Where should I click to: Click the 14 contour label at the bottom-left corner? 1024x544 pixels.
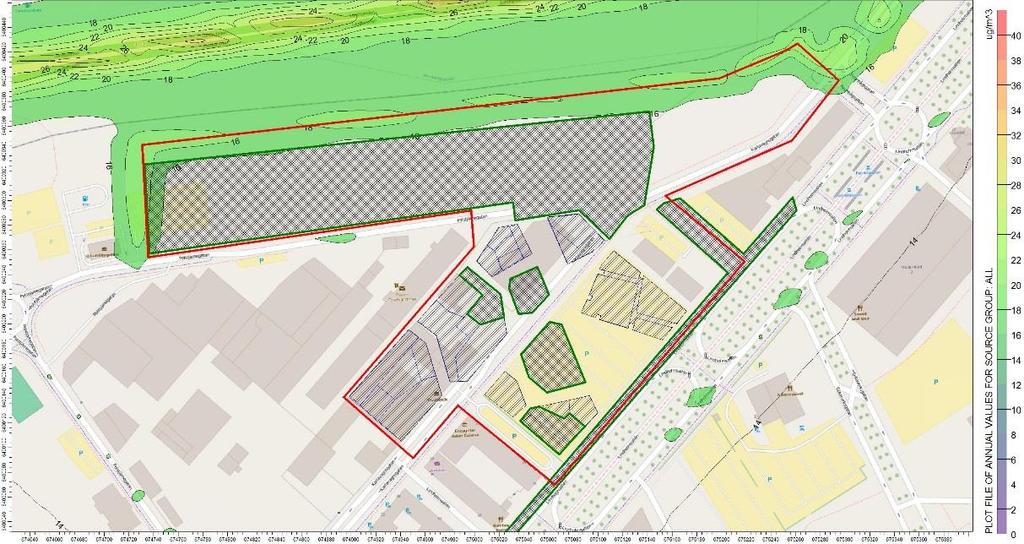tap(58, 524)
